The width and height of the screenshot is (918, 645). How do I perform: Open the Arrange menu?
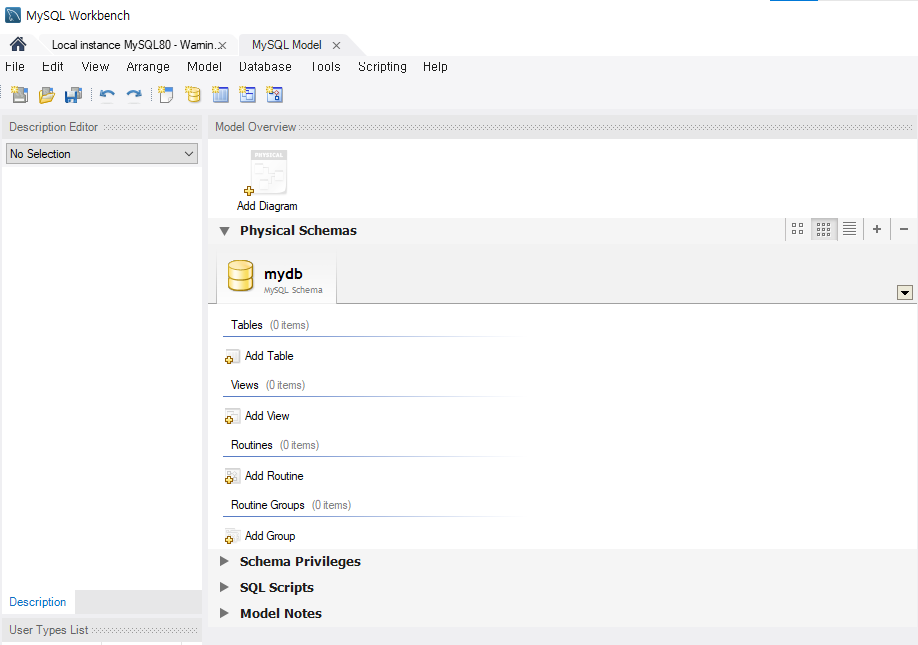coord(148,67)
